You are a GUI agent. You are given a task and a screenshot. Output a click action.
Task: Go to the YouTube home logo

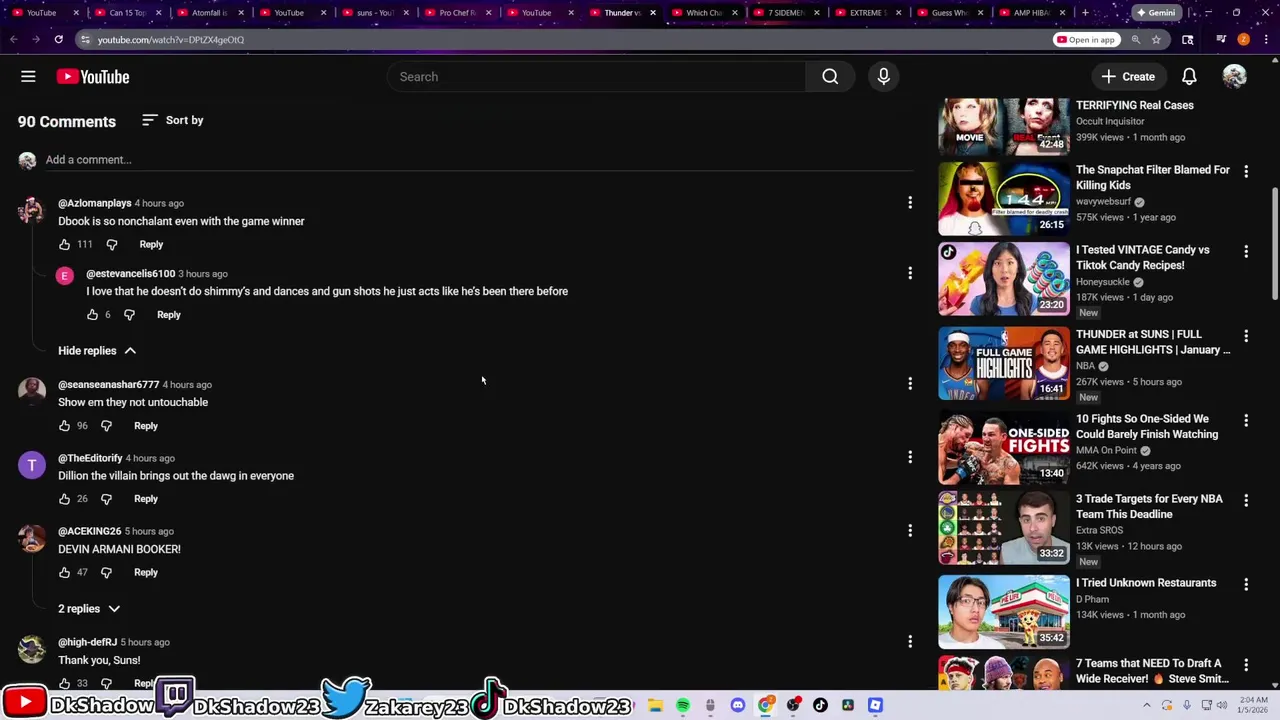coord(93,77)
